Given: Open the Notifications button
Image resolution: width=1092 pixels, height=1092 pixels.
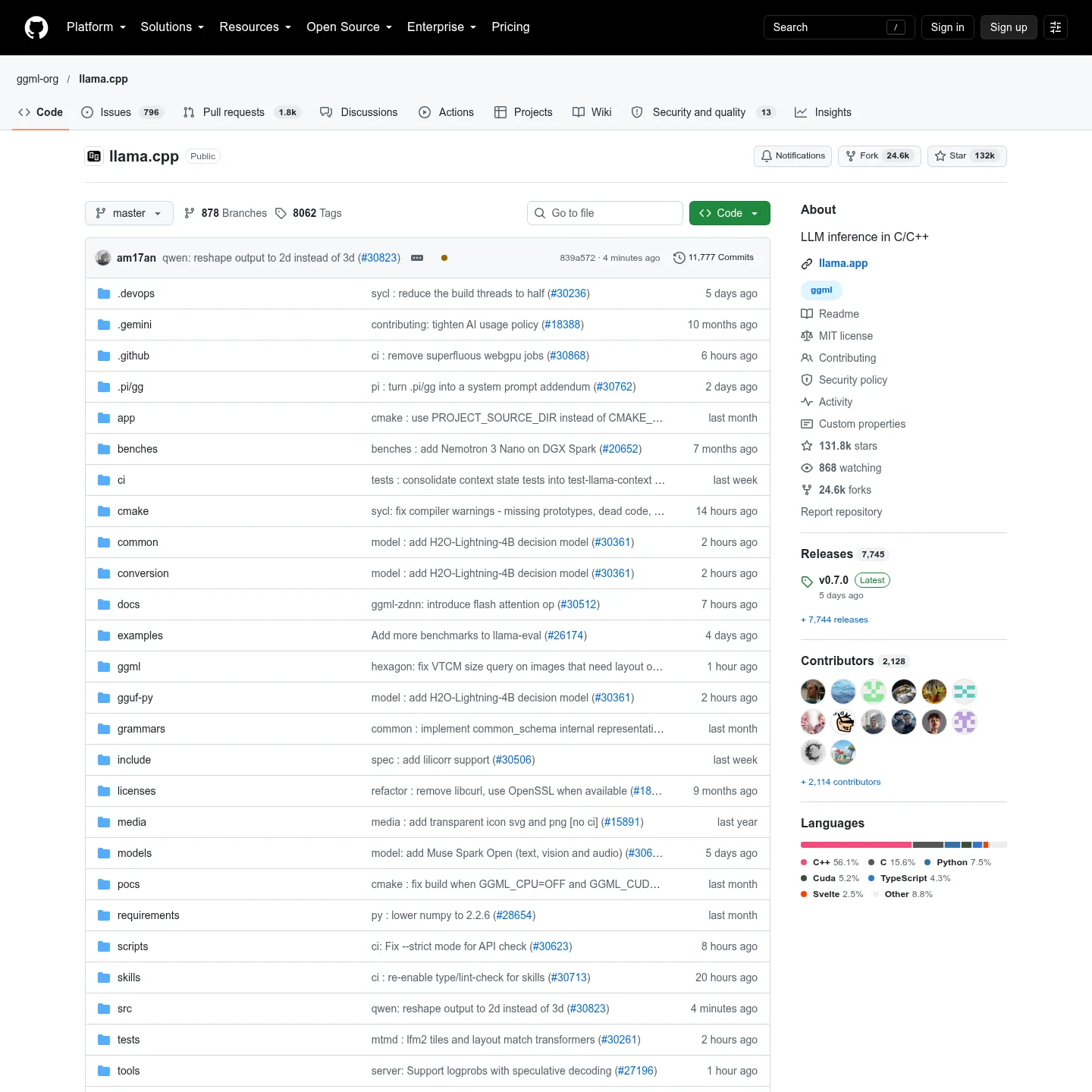Looking at the screenshot, I should 792,156.
